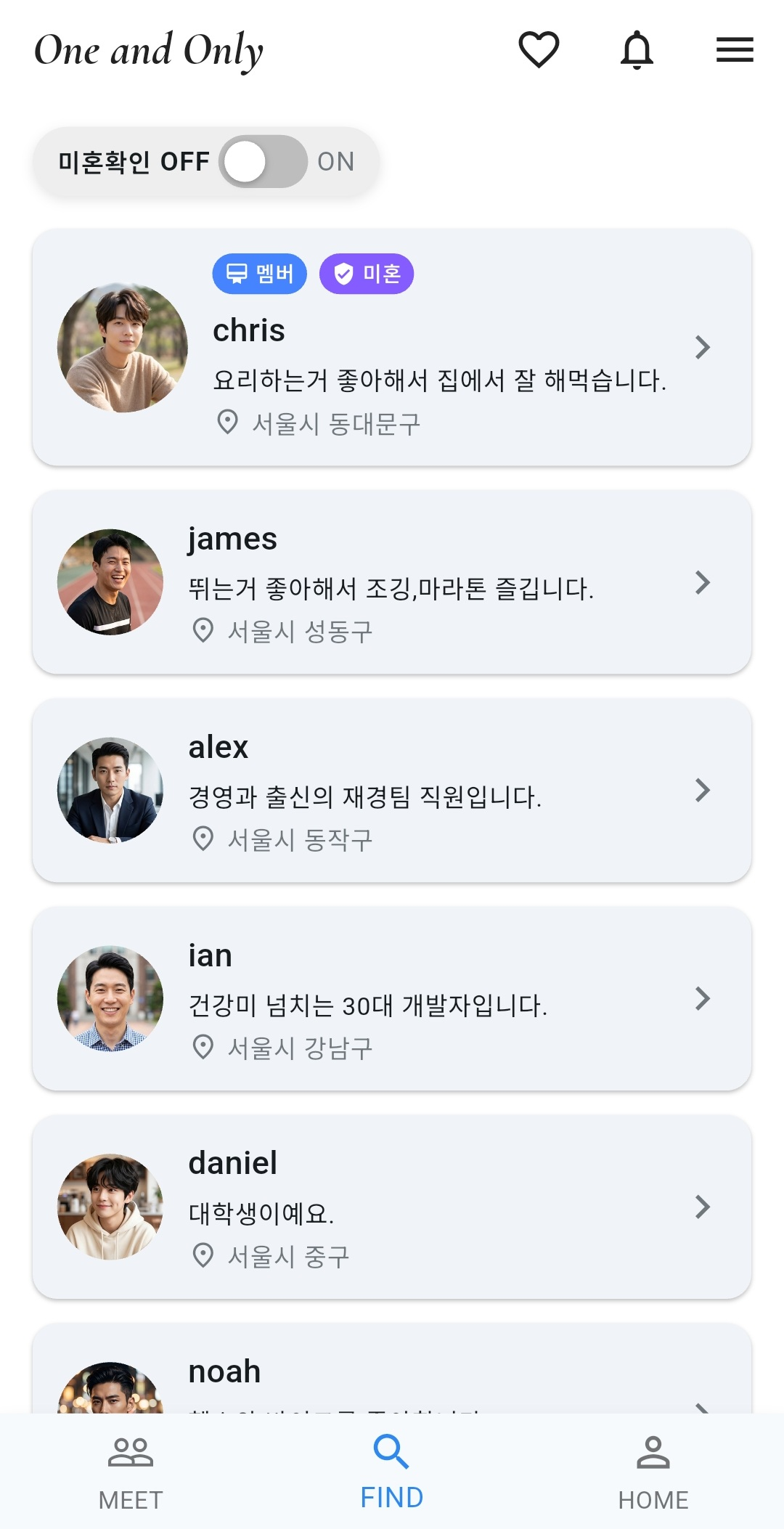
Task: Select the FIND search tab
Action: (392, 1472)
